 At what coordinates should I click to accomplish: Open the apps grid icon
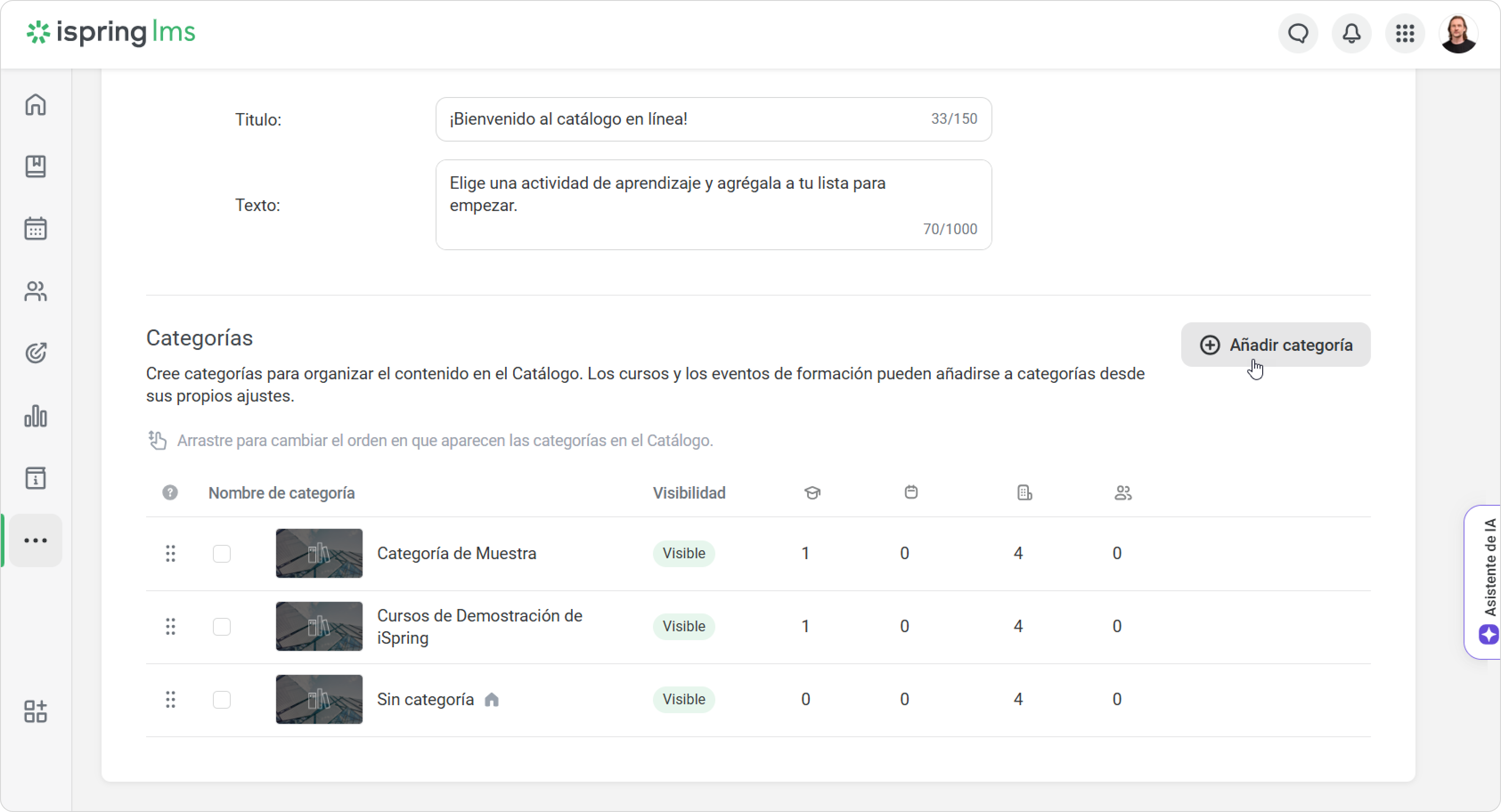tap(1405, 34)
